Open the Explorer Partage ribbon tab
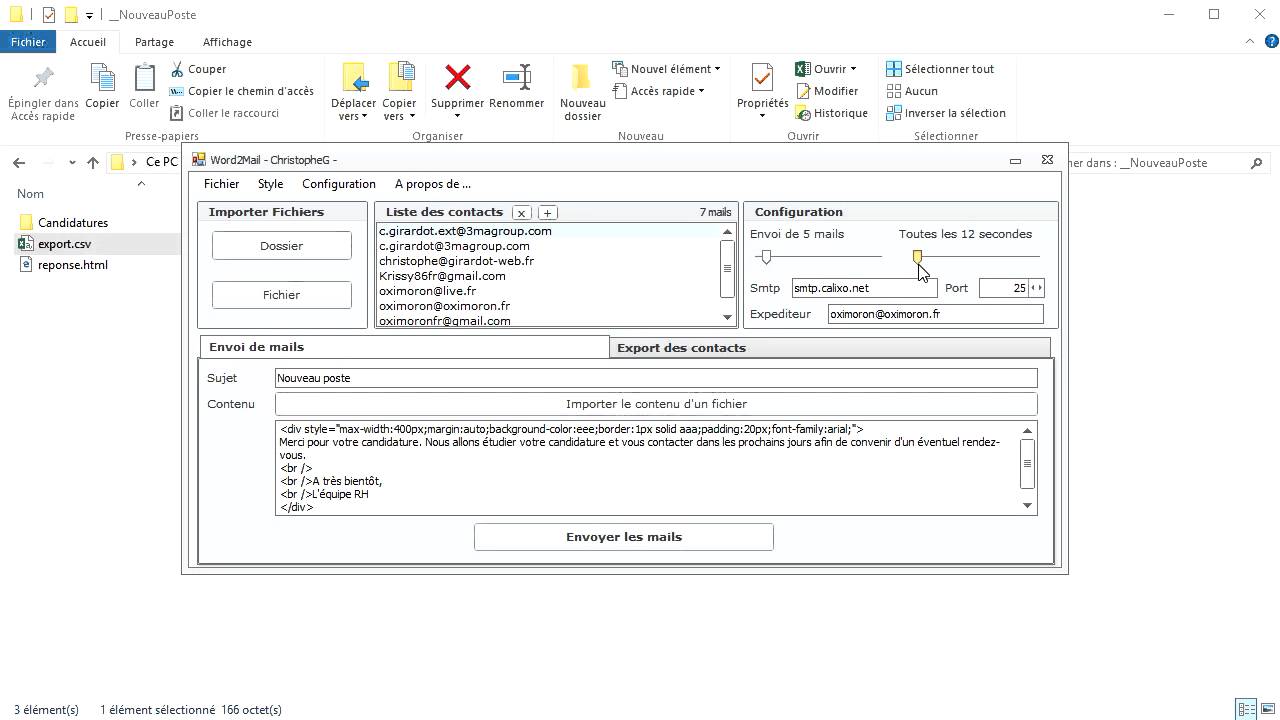1280x720 pixels. click(x=154, y=42)
